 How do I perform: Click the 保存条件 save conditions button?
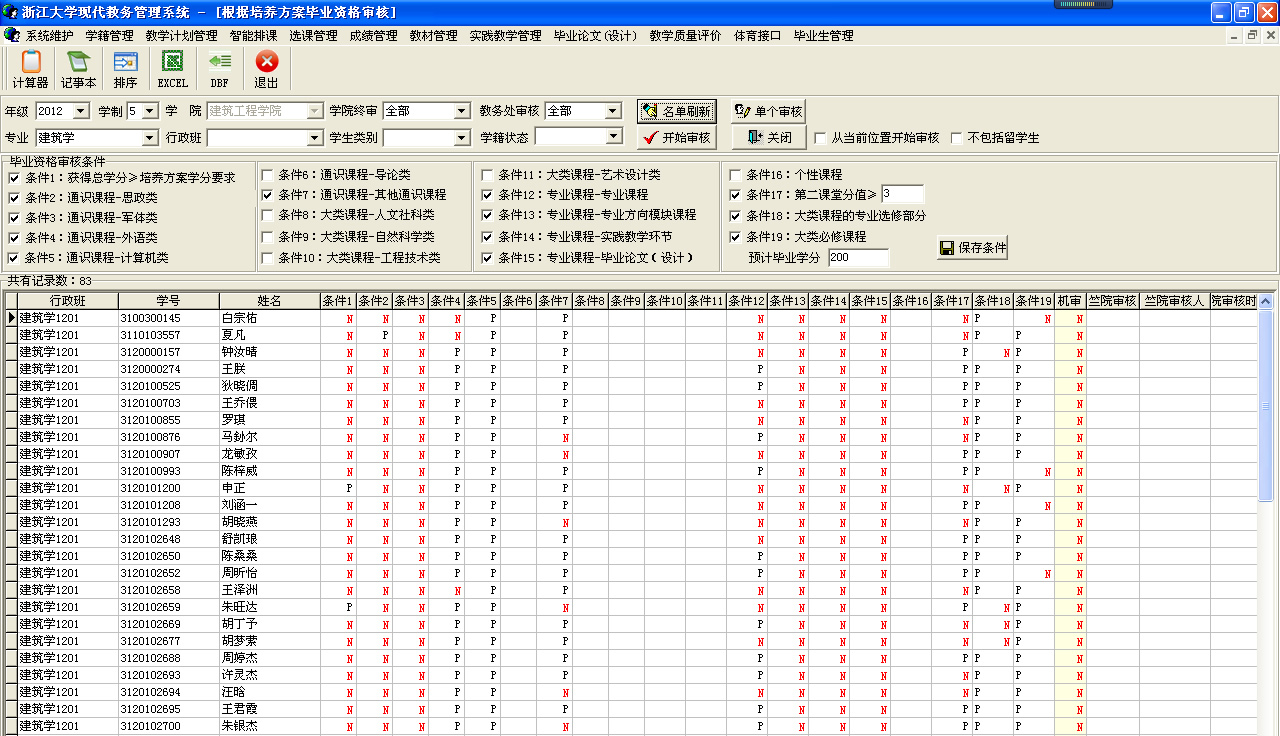pyautogui.click(x=972, y=248)
